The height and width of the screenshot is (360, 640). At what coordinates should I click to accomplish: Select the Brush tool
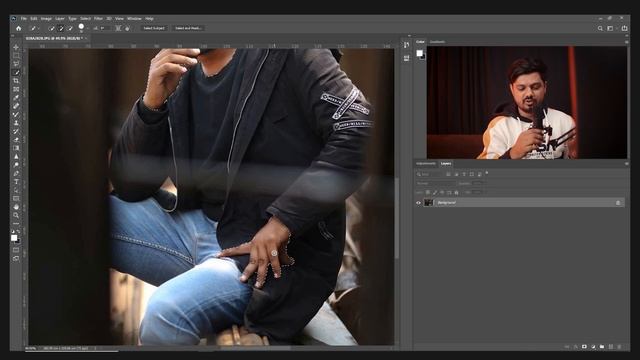pyautogui.click(x=16, y=114)
